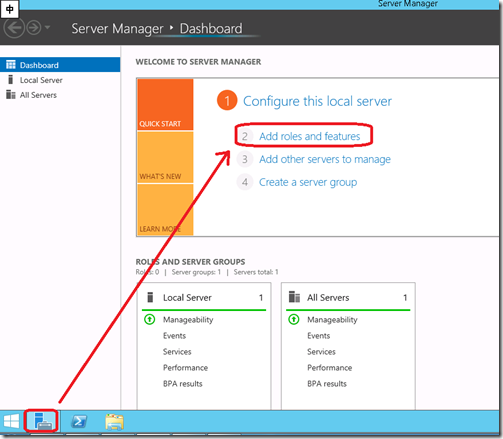Viewport: 503px width, 439px height.
Task: Click the Windows Start button on taskbar
Action: [11, 421]
